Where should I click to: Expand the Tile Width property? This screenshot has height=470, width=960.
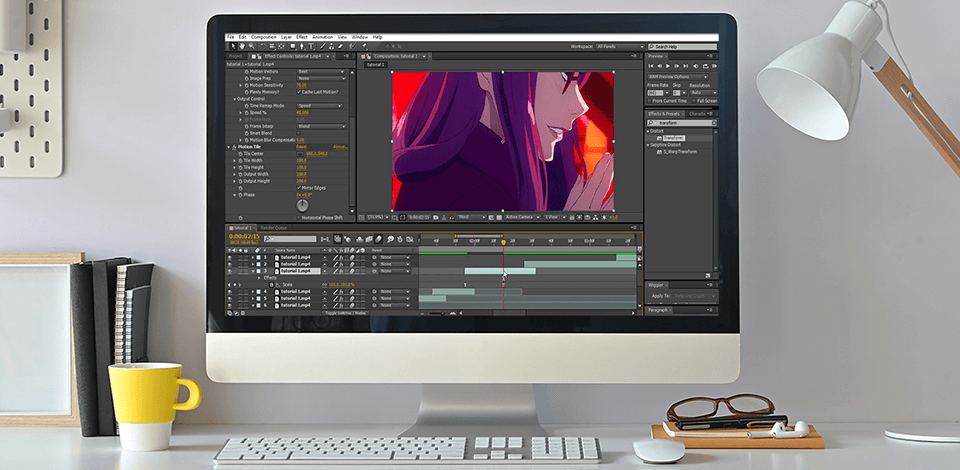pyautogui.click(x=234, y=160)
